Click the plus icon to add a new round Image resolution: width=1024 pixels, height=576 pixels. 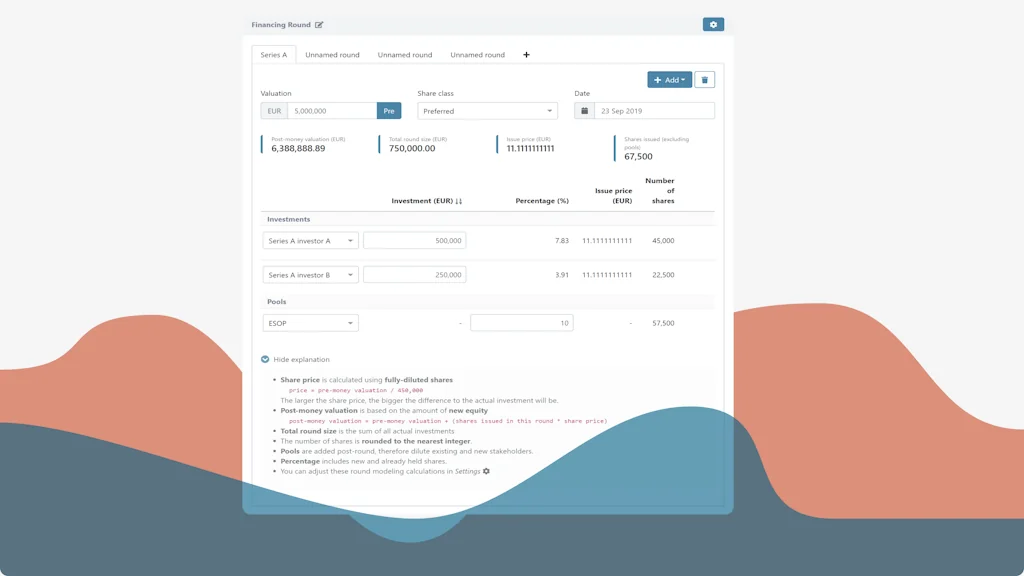526,55
